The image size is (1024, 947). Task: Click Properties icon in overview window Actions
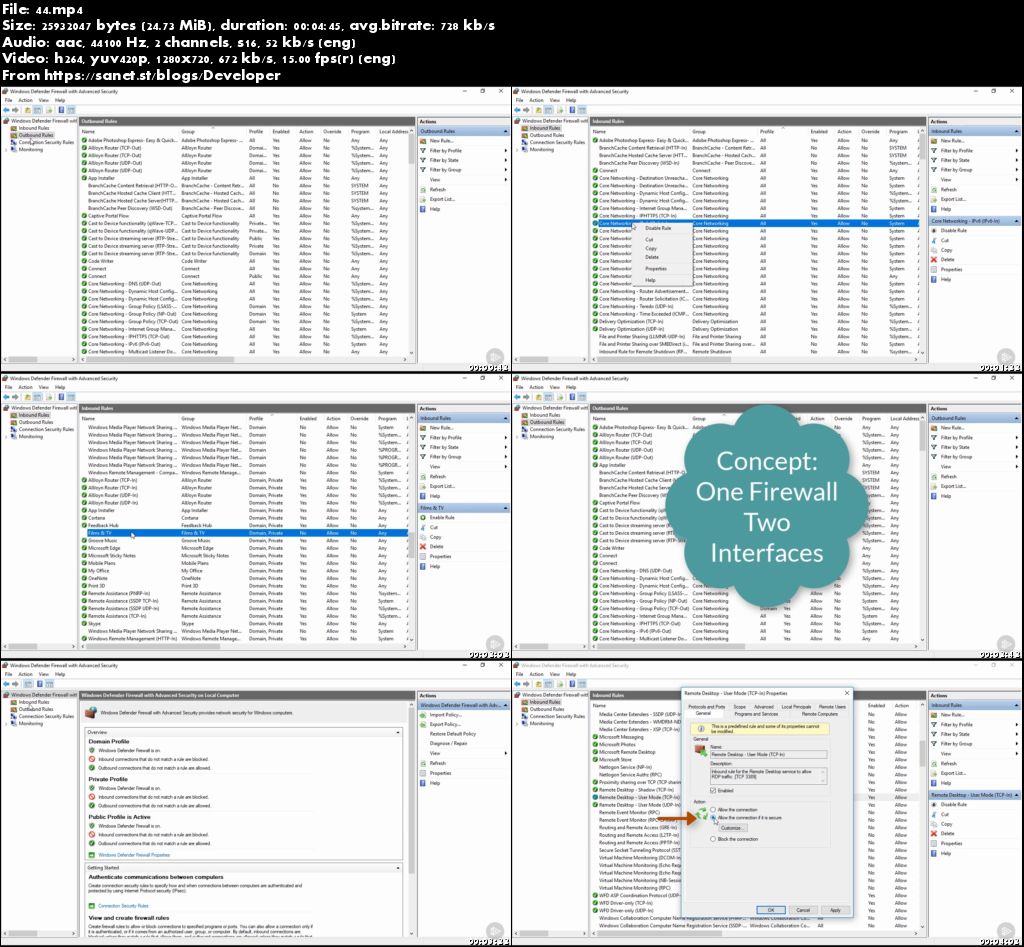click(x=423, y=773)
